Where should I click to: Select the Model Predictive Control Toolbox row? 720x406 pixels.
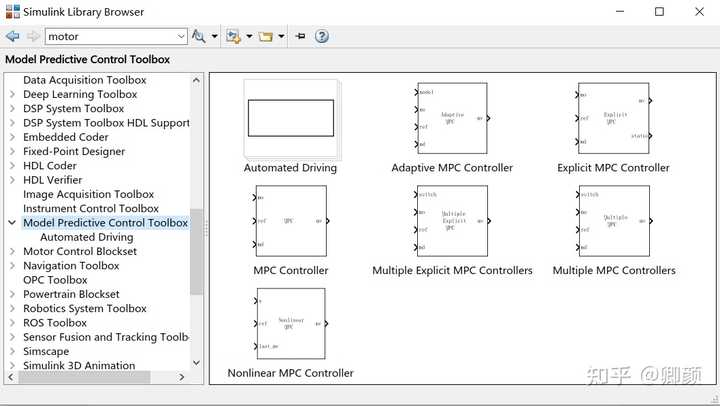(106, 223)
